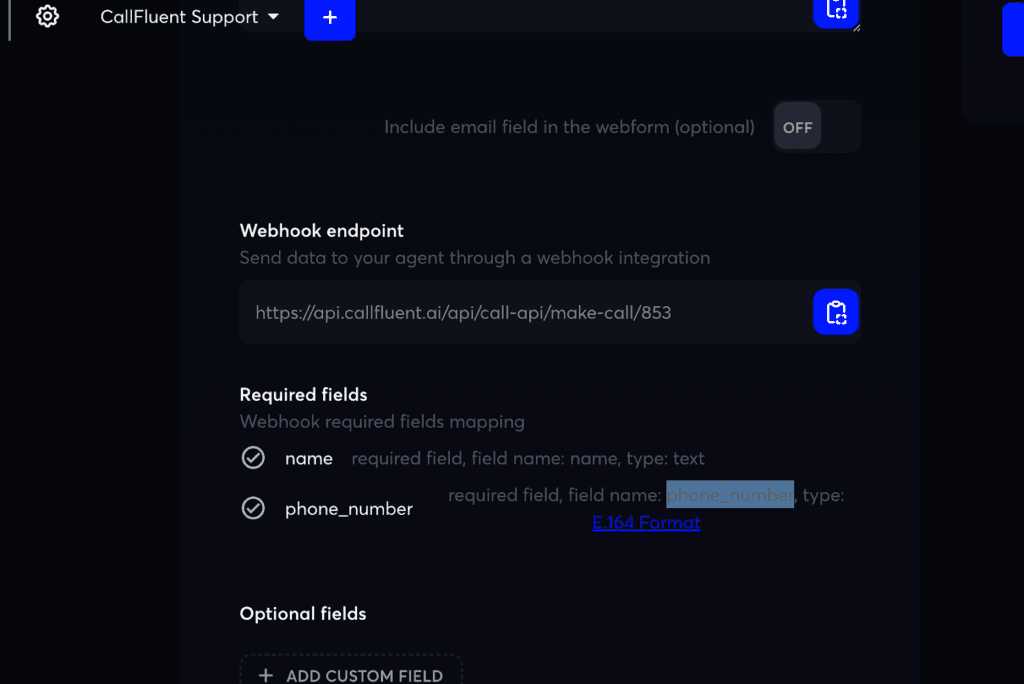Image resolution: width=1024 pixels, height=684 pixels.
Task: Copy the webhook URL using its clipboard icon
Action: tap(836, 312)
